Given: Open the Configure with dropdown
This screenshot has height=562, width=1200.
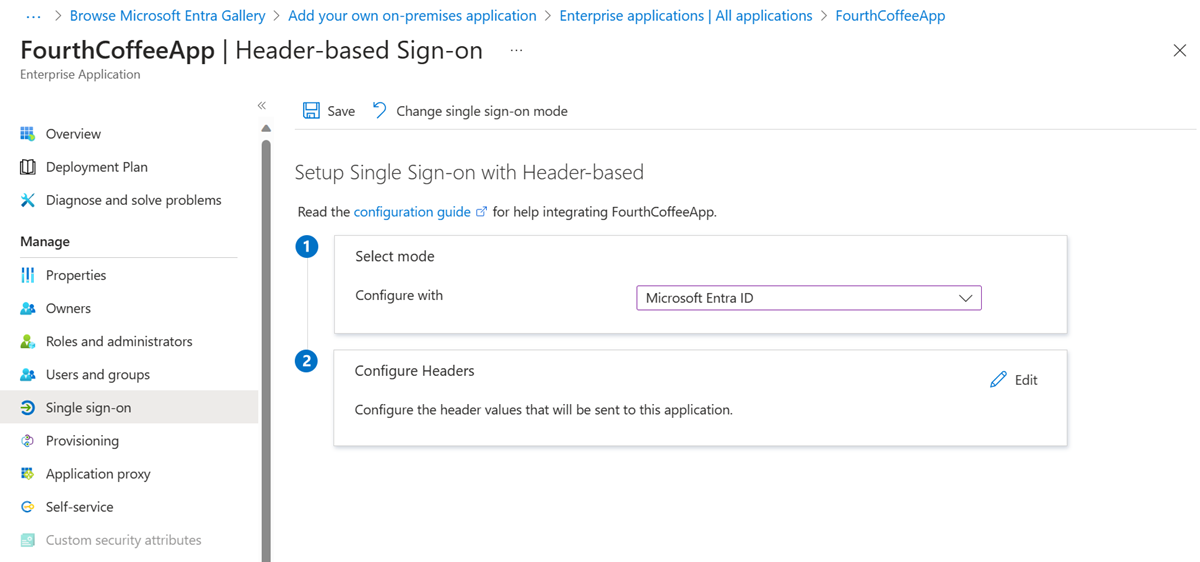Looking at the screenshot, I should coord(808,298).
